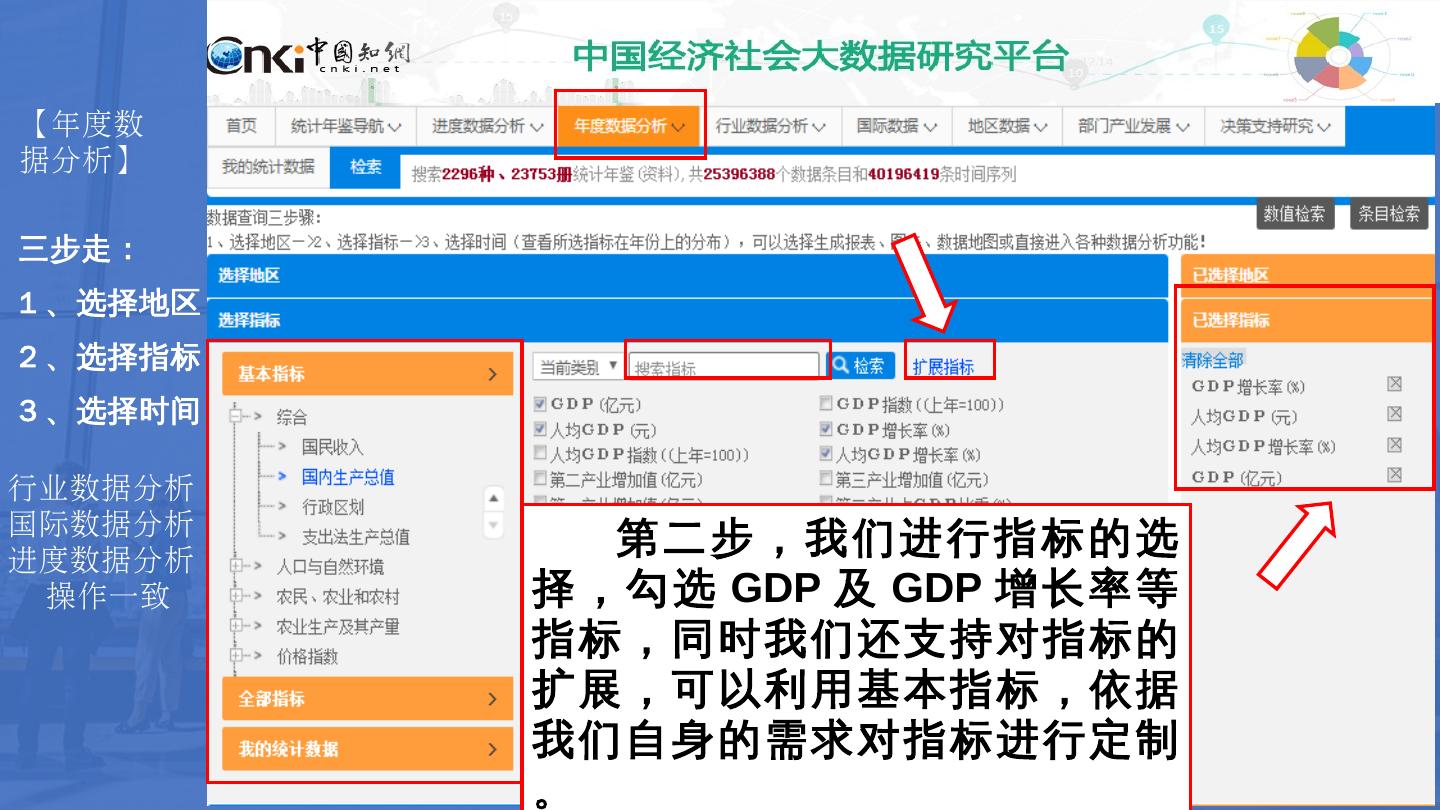1440x810 pixels.
Task: Expand the 价格指数 tree node
Action: pyautogui.click(x=236, y=656)
